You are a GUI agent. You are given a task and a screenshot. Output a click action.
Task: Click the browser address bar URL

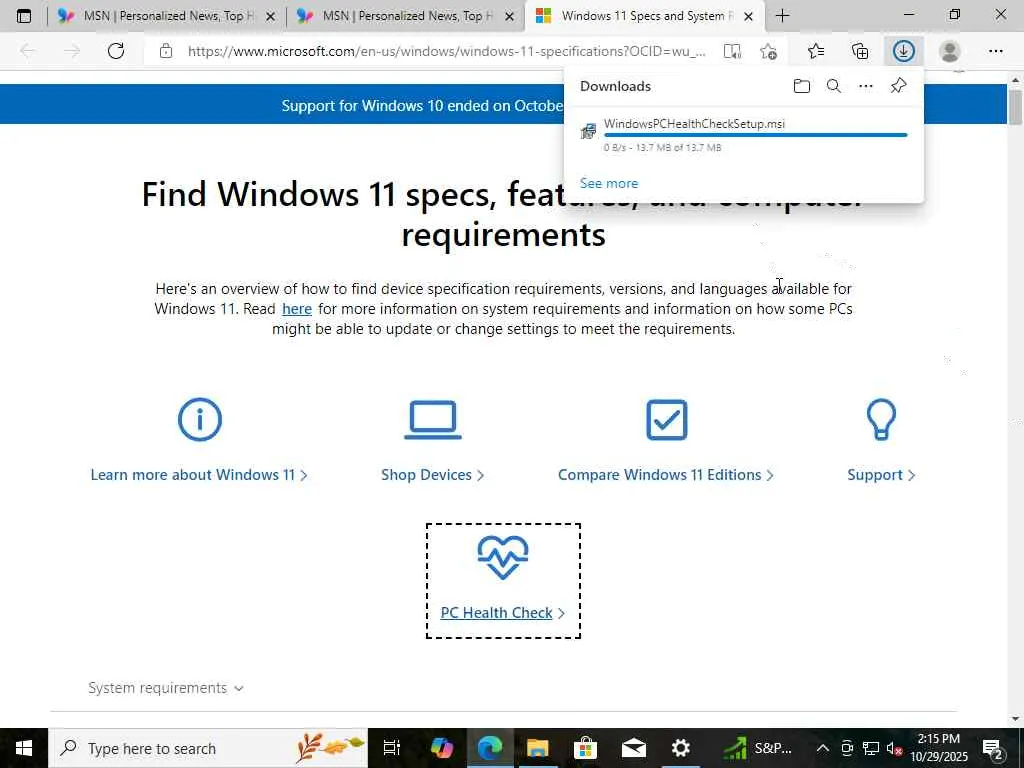point(447,51)
